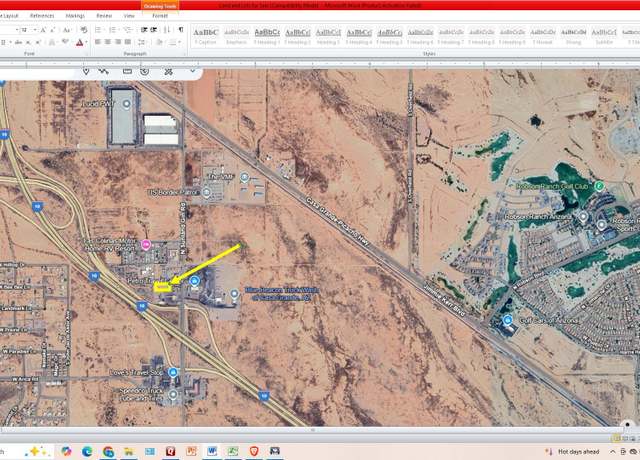Apply the Heading 2 style
640x460 pixels.
pos(298,36)
